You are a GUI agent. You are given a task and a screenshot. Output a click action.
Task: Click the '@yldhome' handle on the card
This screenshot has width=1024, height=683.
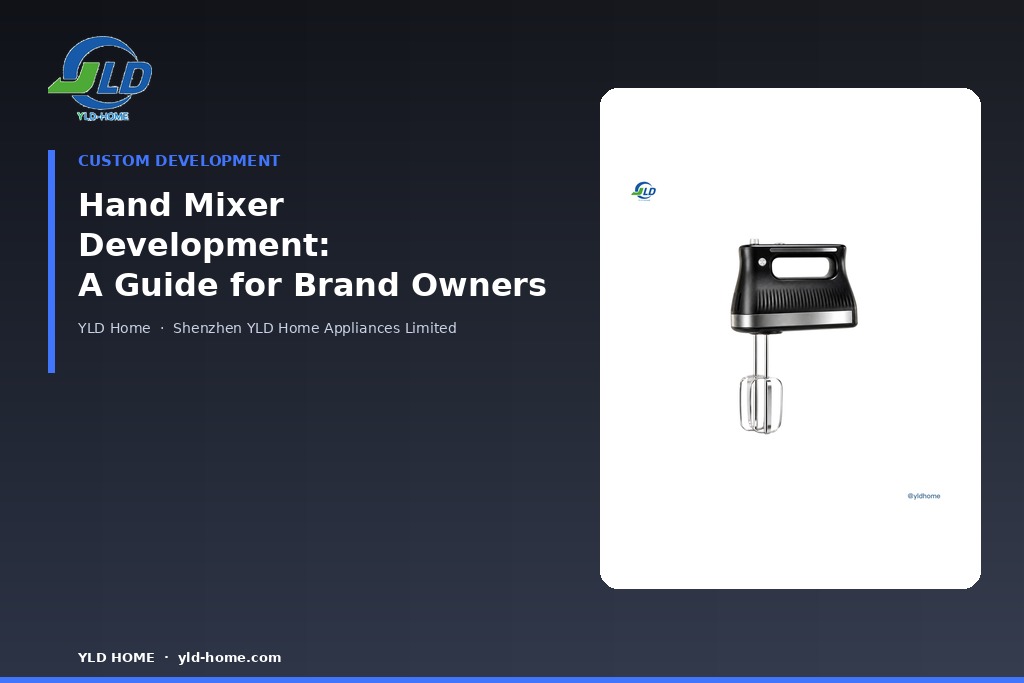pos(924,496)
